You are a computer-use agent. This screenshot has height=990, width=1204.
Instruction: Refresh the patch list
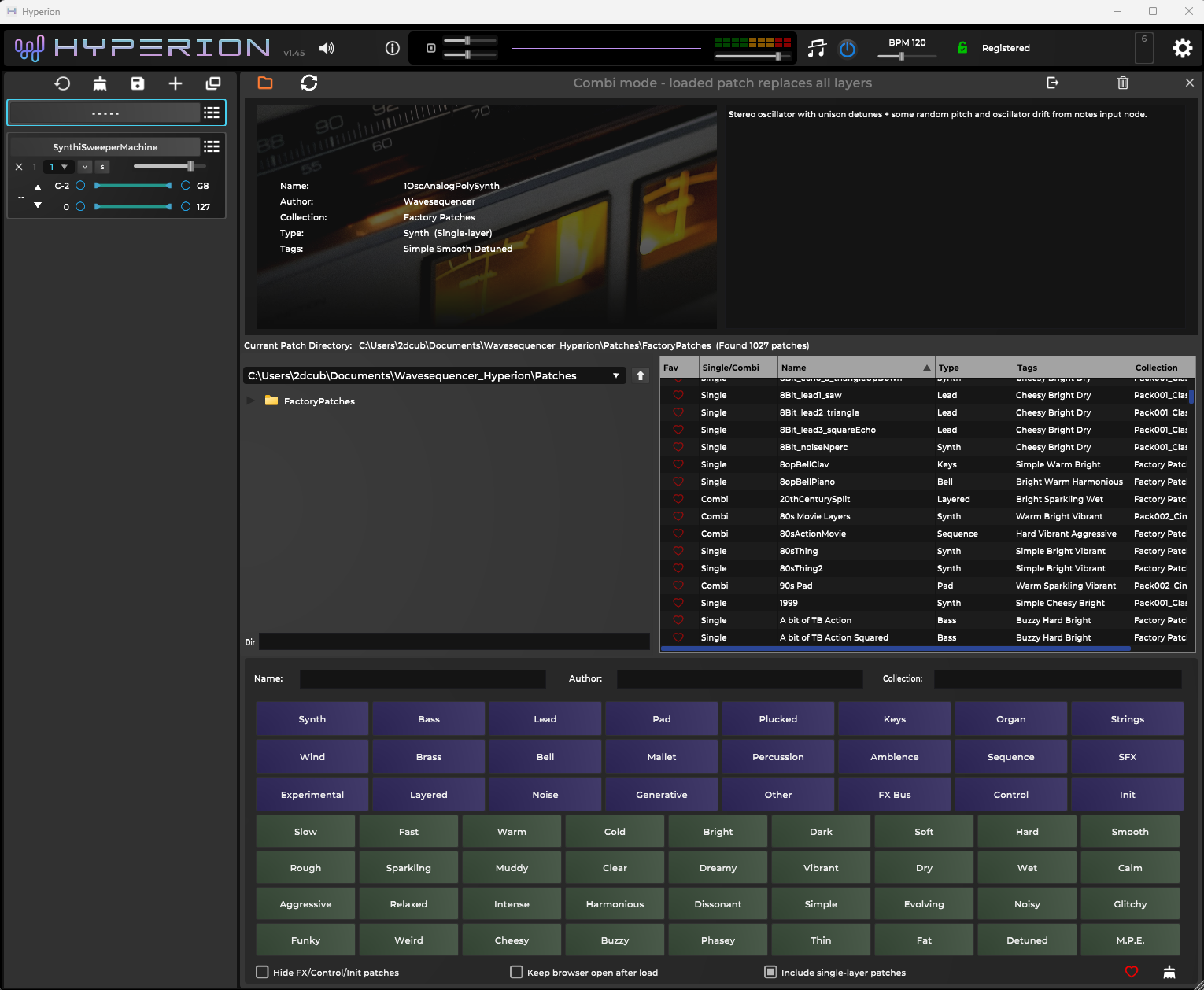pyautogui.click(x=309, y=83)
